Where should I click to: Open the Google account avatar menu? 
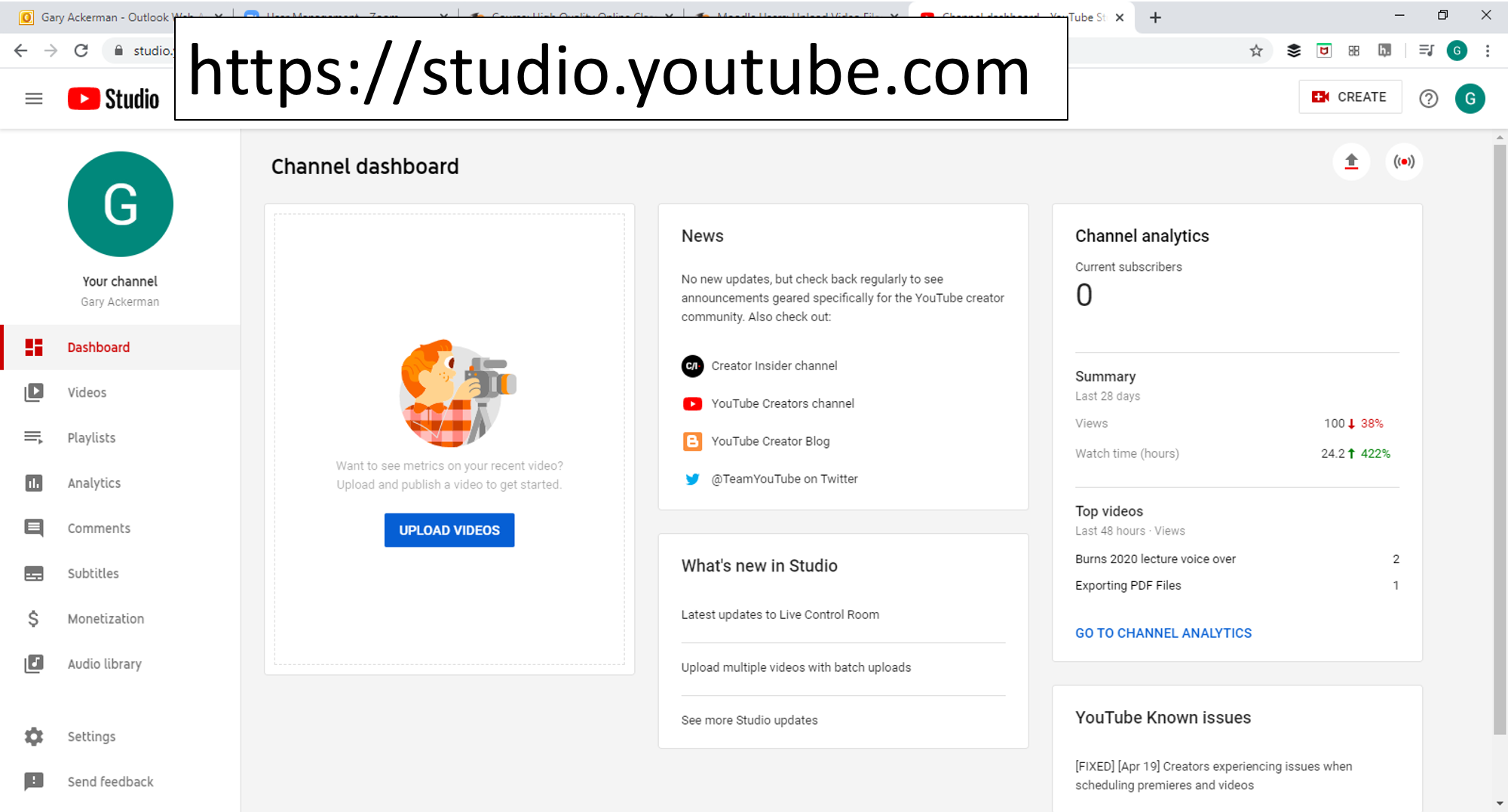click(x=1470, y=98)
